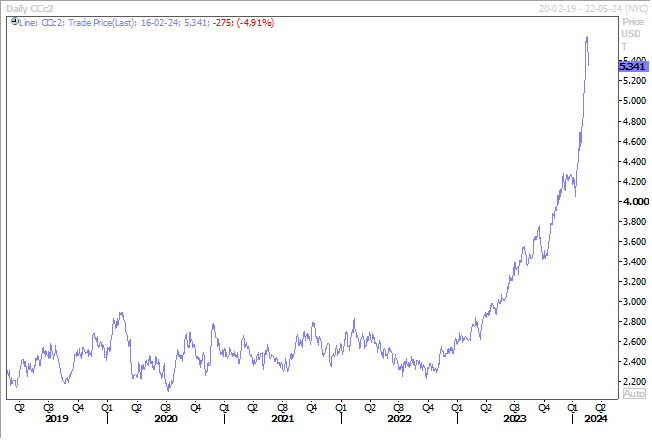Screen dimensions: 652x440
Task: Click the 2.600 price axis label
Action: click(x=634, y=342)
